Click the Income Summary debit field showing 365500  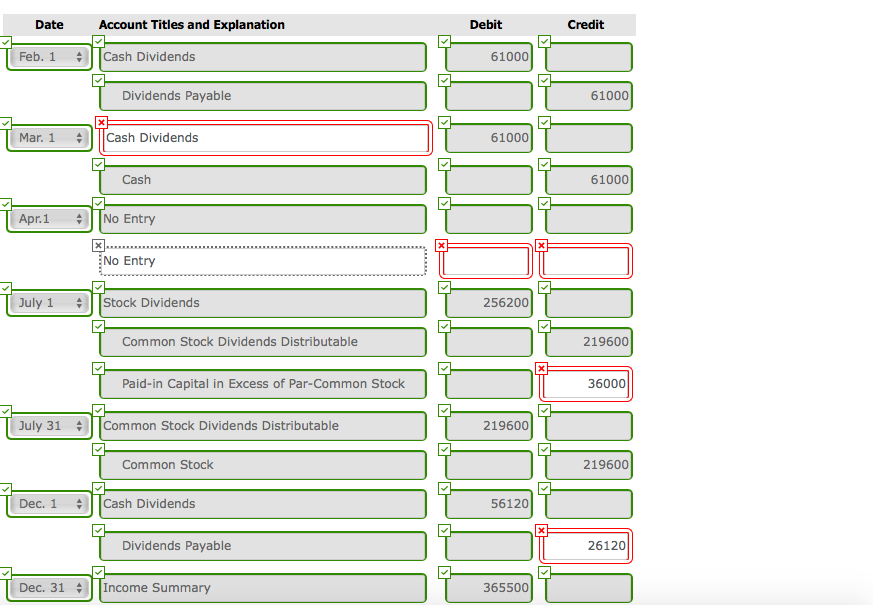point(489,588)
